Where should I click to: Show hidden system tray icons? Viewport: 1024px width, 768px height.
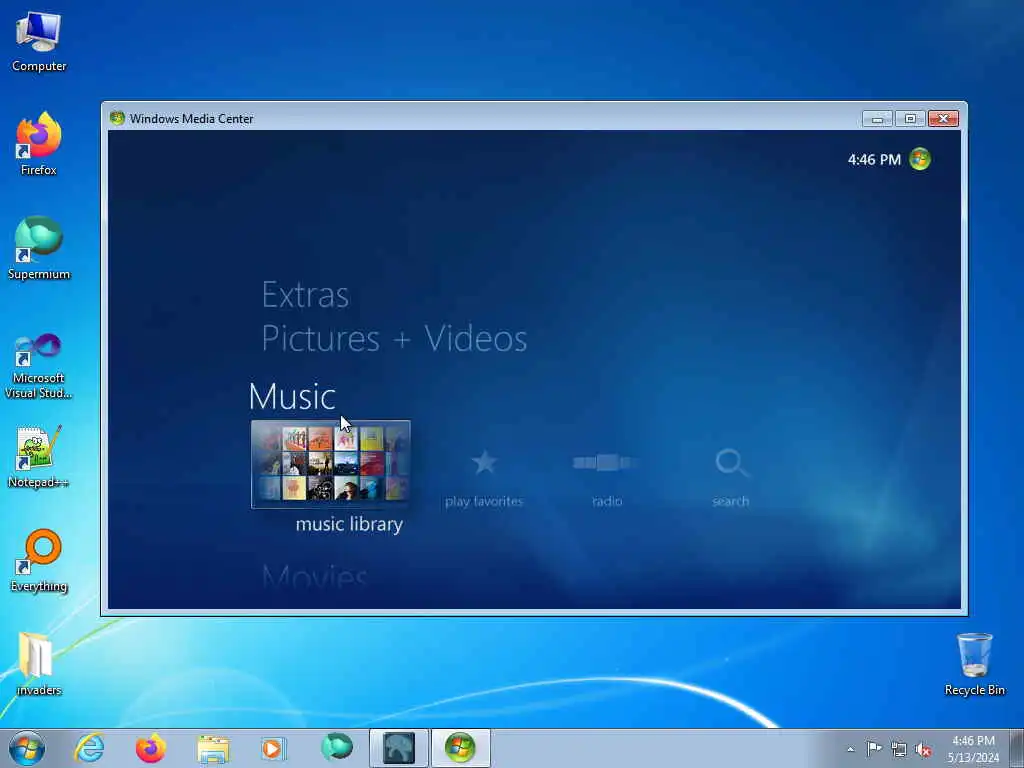pyautogui.click(x=850, y=749)
